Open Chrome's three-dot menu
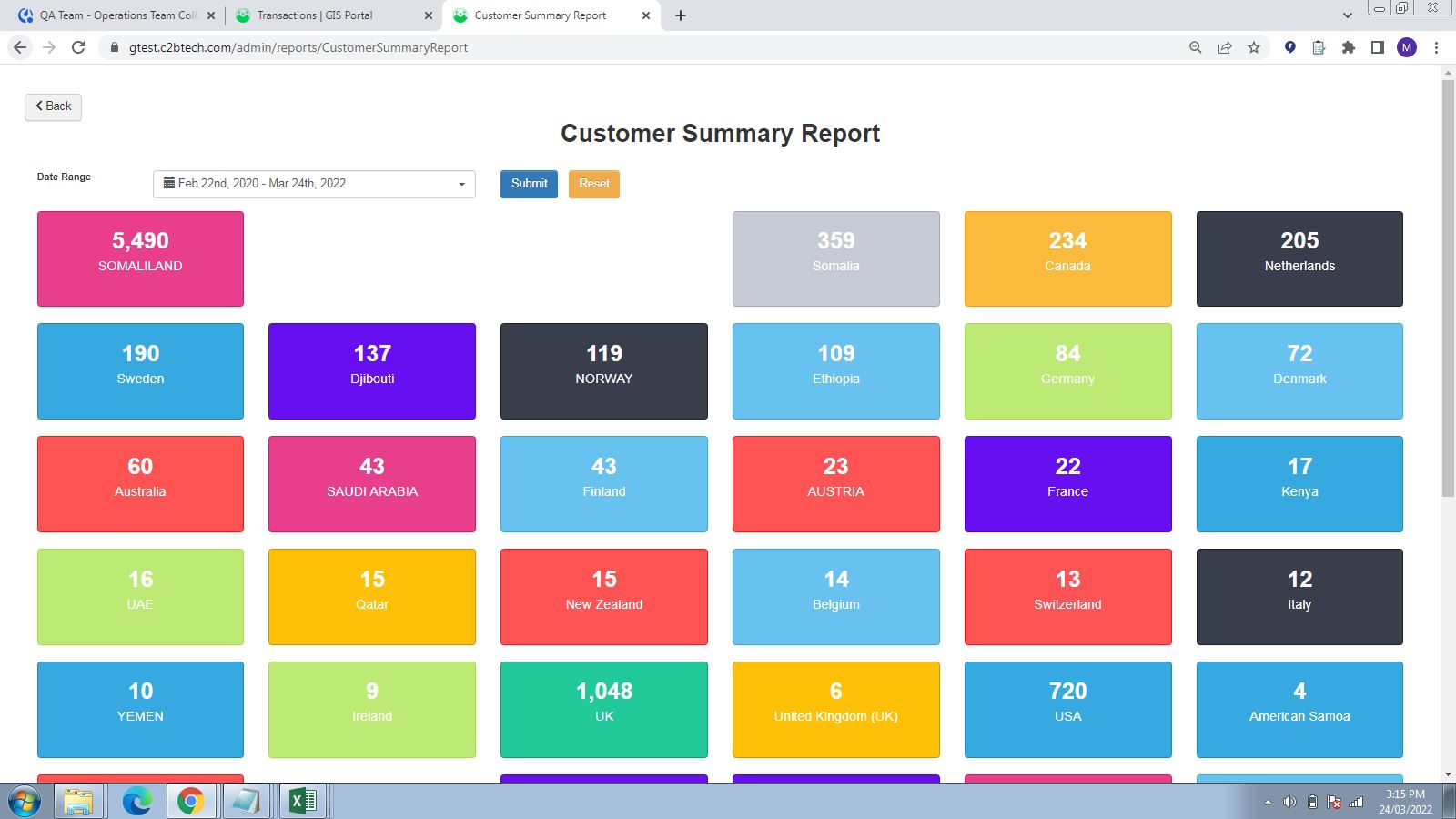This screenshot has height=819, width=1456. click(x=1436, y=47)
